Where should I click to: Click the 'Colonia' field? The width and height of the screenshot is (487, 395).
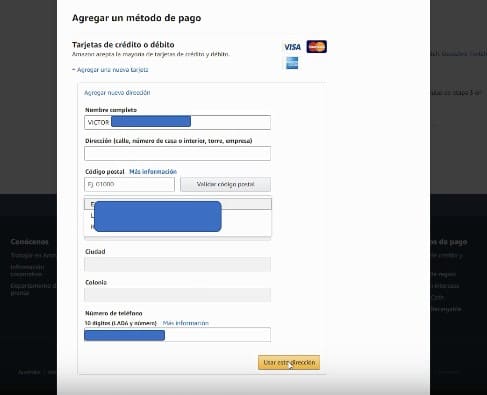[x=177, y=295]
